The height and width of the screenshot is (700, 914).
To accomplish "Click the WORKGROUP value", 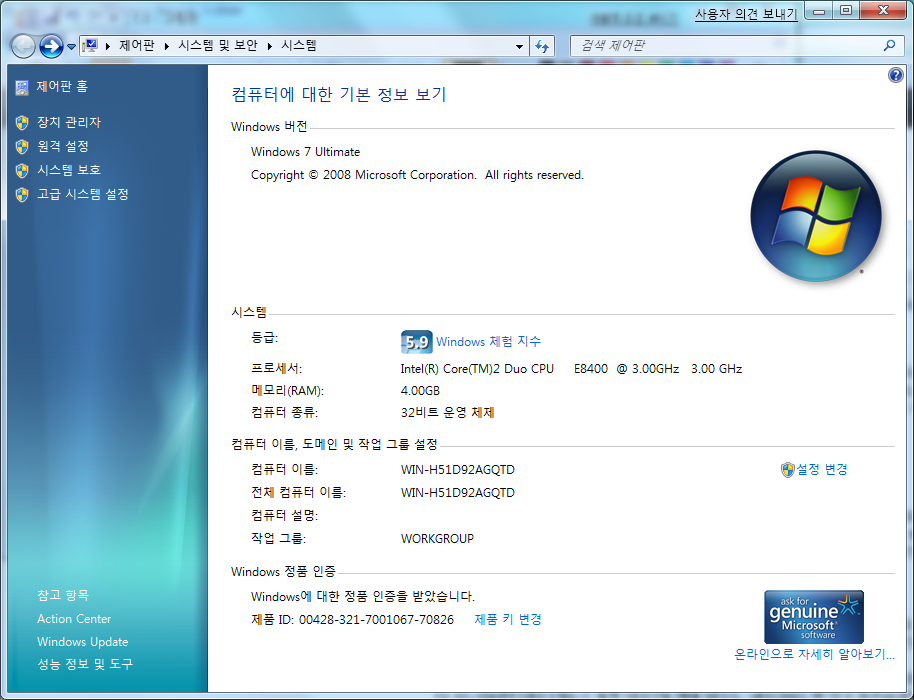I will (437, 539).
